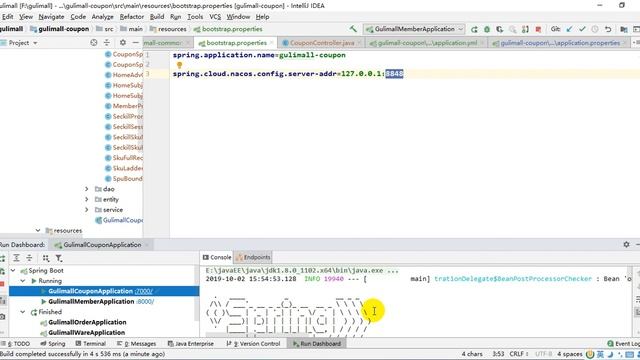Viewport: 640px width, 360px height.
Task: Select the GulimallCoup... class in the project tree
Action: point(119,220)
